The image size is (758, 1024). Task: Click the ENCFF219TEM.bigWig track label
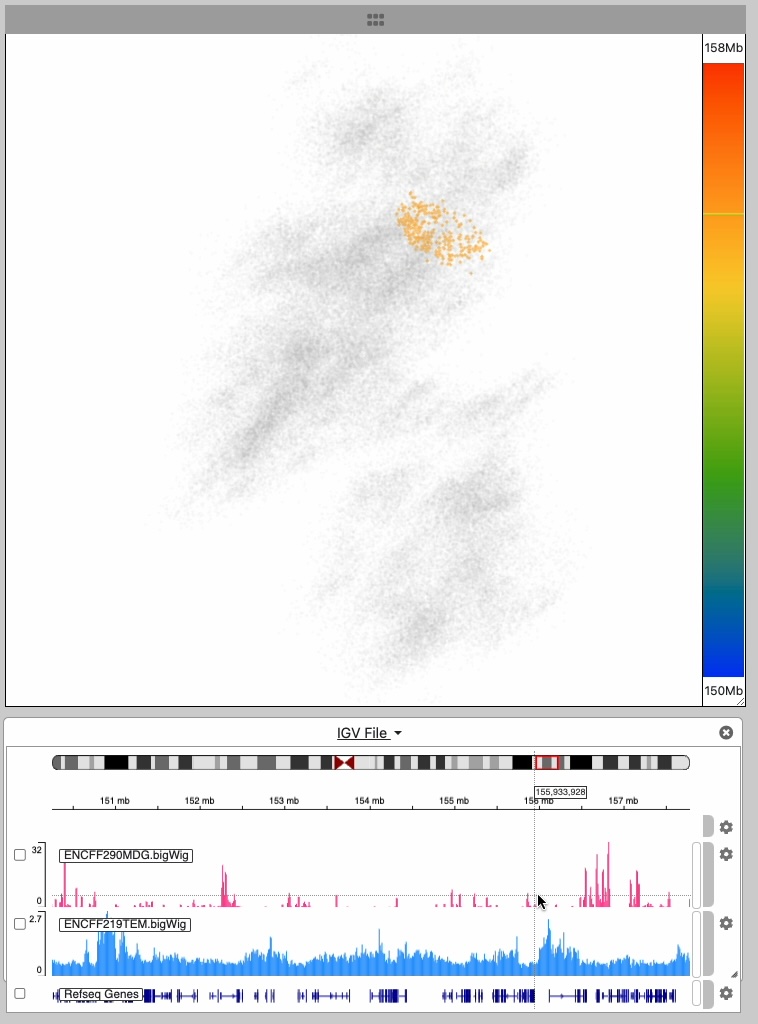coord(125,924)
